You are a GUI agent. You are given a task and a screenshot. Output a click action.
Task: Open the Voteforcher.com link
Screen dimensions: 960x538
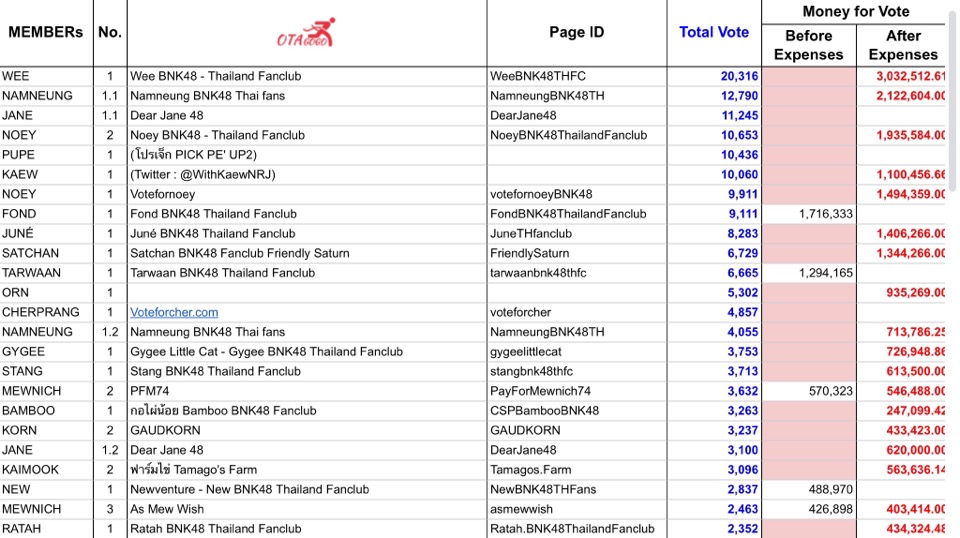[x=174, y=312]
